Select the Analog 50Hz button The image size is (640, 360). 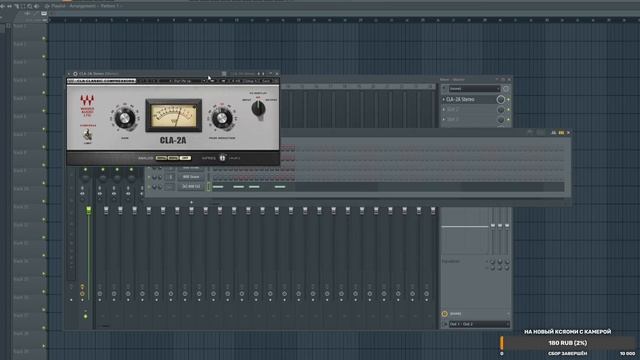pyautogui.click(x=161, y=158)
